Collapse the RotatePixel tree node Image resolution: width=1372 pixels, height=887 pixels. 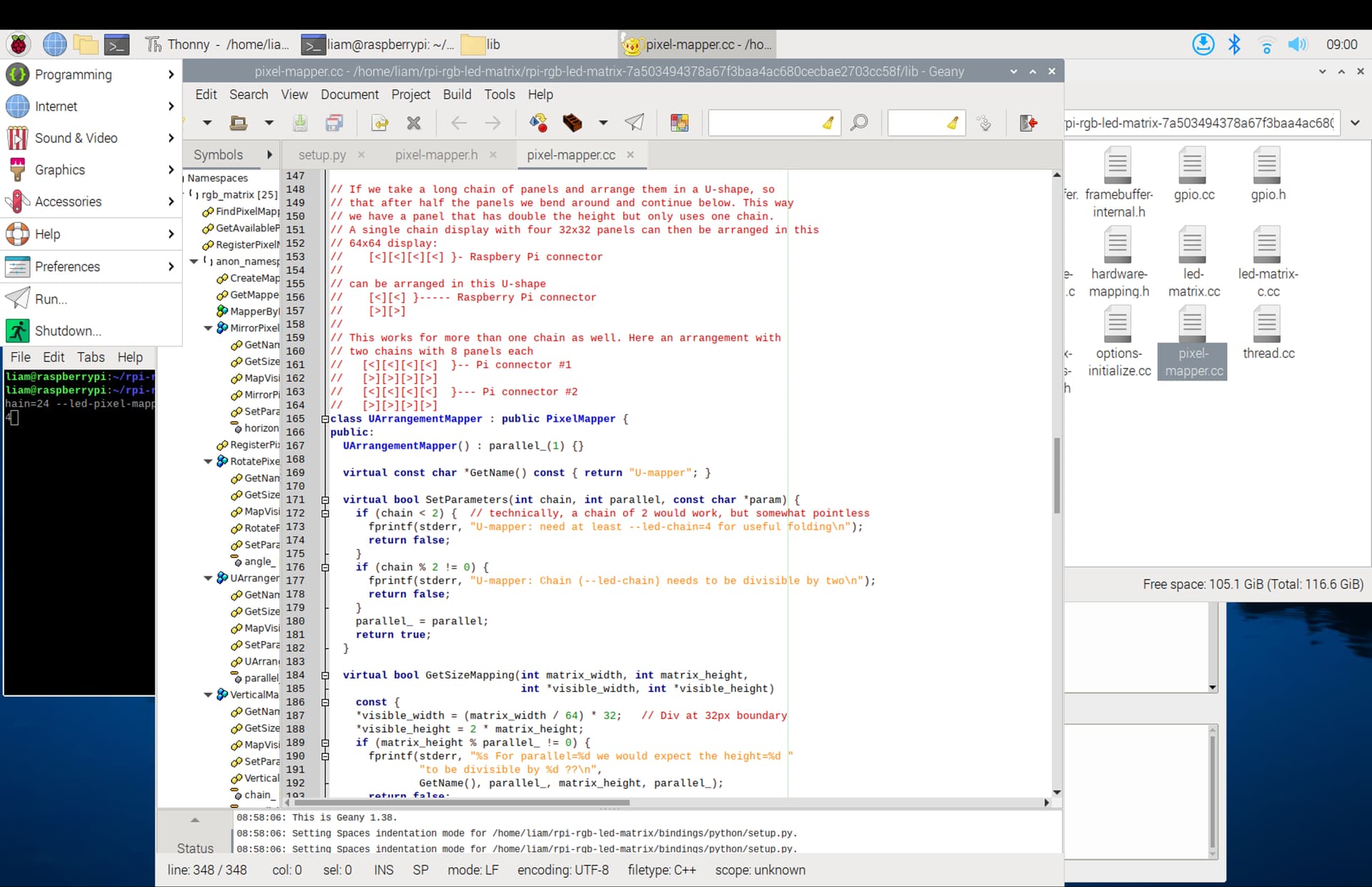click(x=208, y=462)
